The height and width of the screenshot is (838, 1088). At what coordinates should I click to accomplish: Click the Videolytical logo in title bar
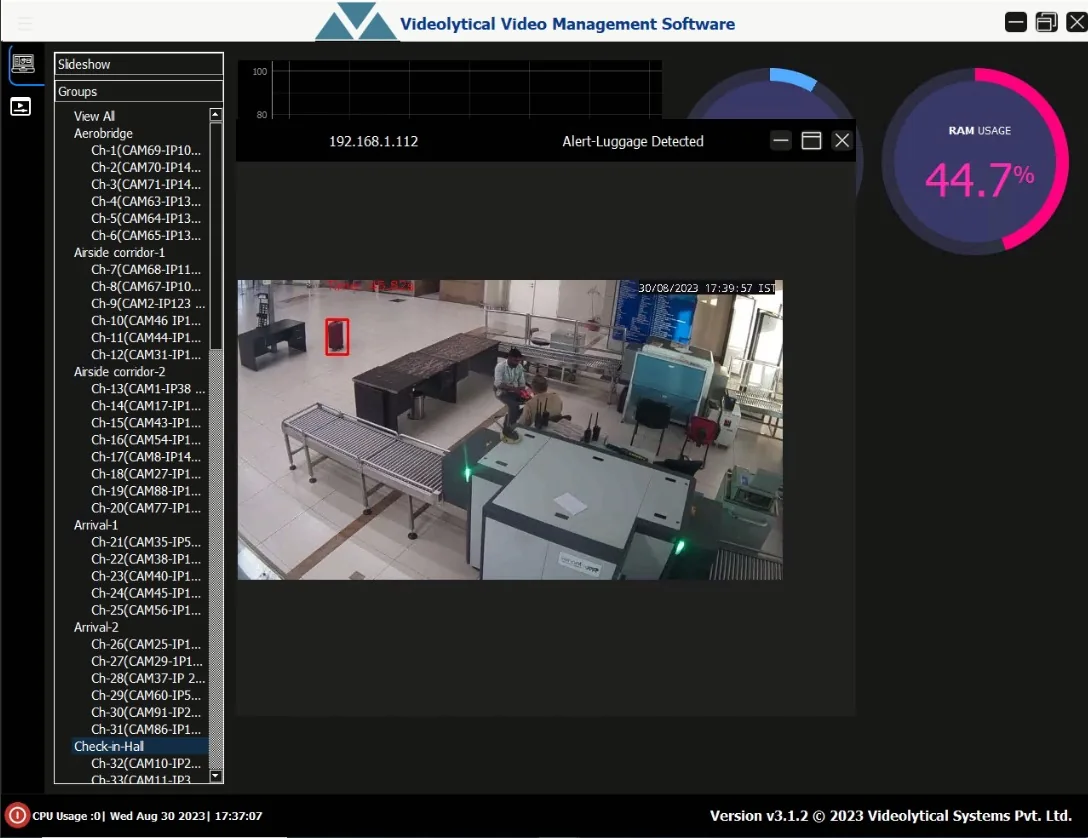pyautogui.click(x=356, y=22)
